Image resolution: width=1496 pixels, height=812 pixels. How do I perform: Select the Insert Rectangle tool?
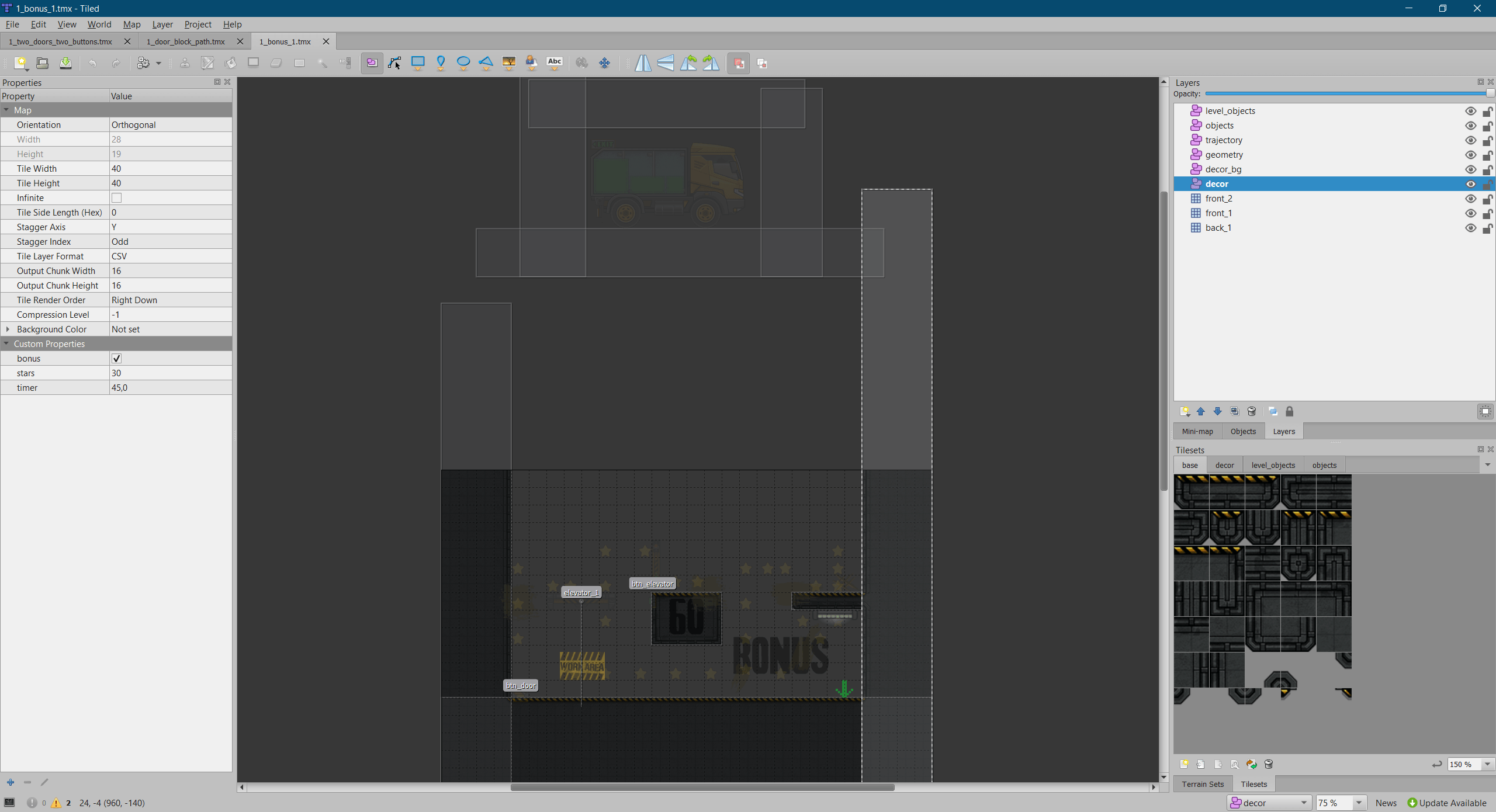(x=418, y=63)
